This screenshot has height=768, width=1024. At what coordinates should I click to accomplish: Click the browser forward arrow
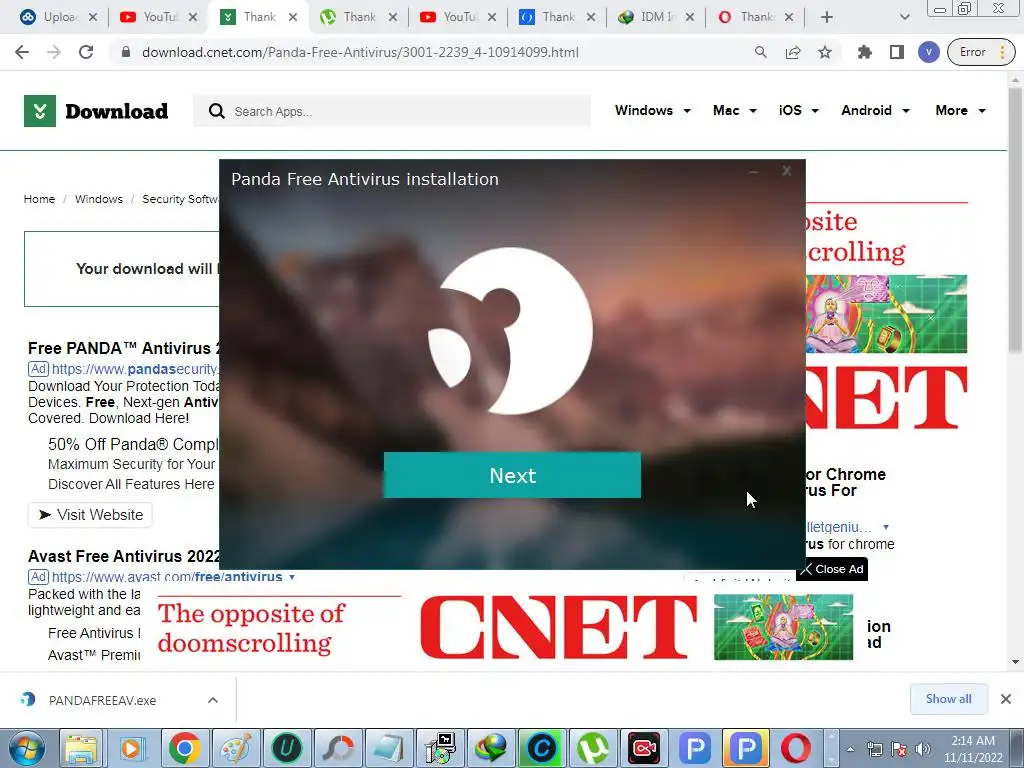tap(54, 52)
